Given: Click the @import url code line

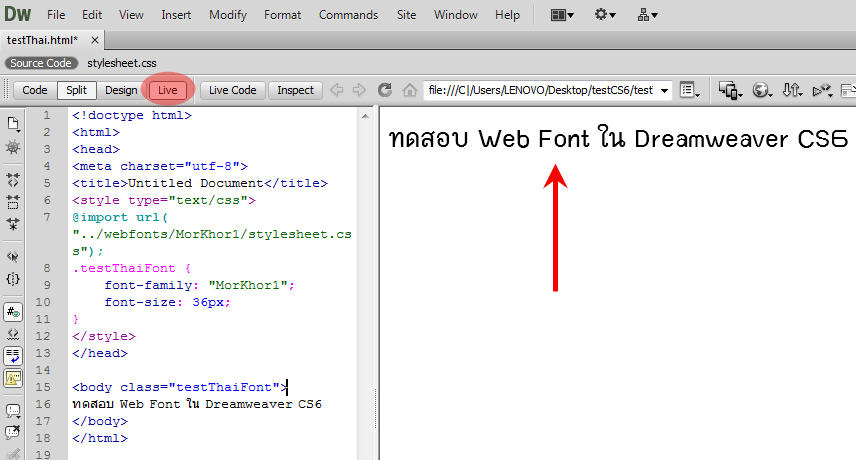Looking at the screenshot, I should 212,234.
